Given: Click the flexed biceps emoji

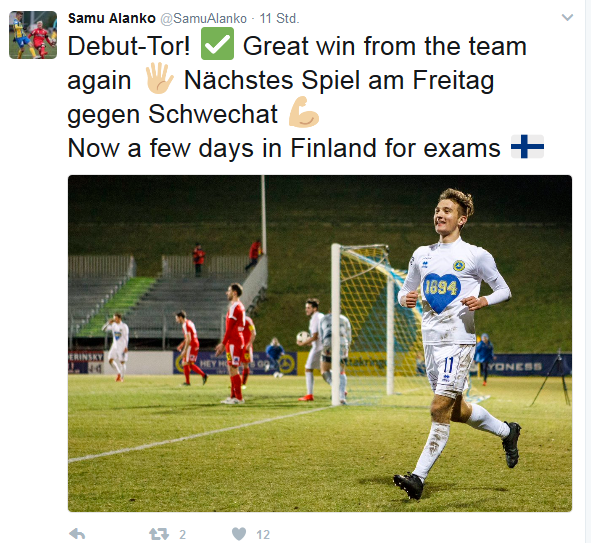Looking at the screenshot, I should click(304, 112).
